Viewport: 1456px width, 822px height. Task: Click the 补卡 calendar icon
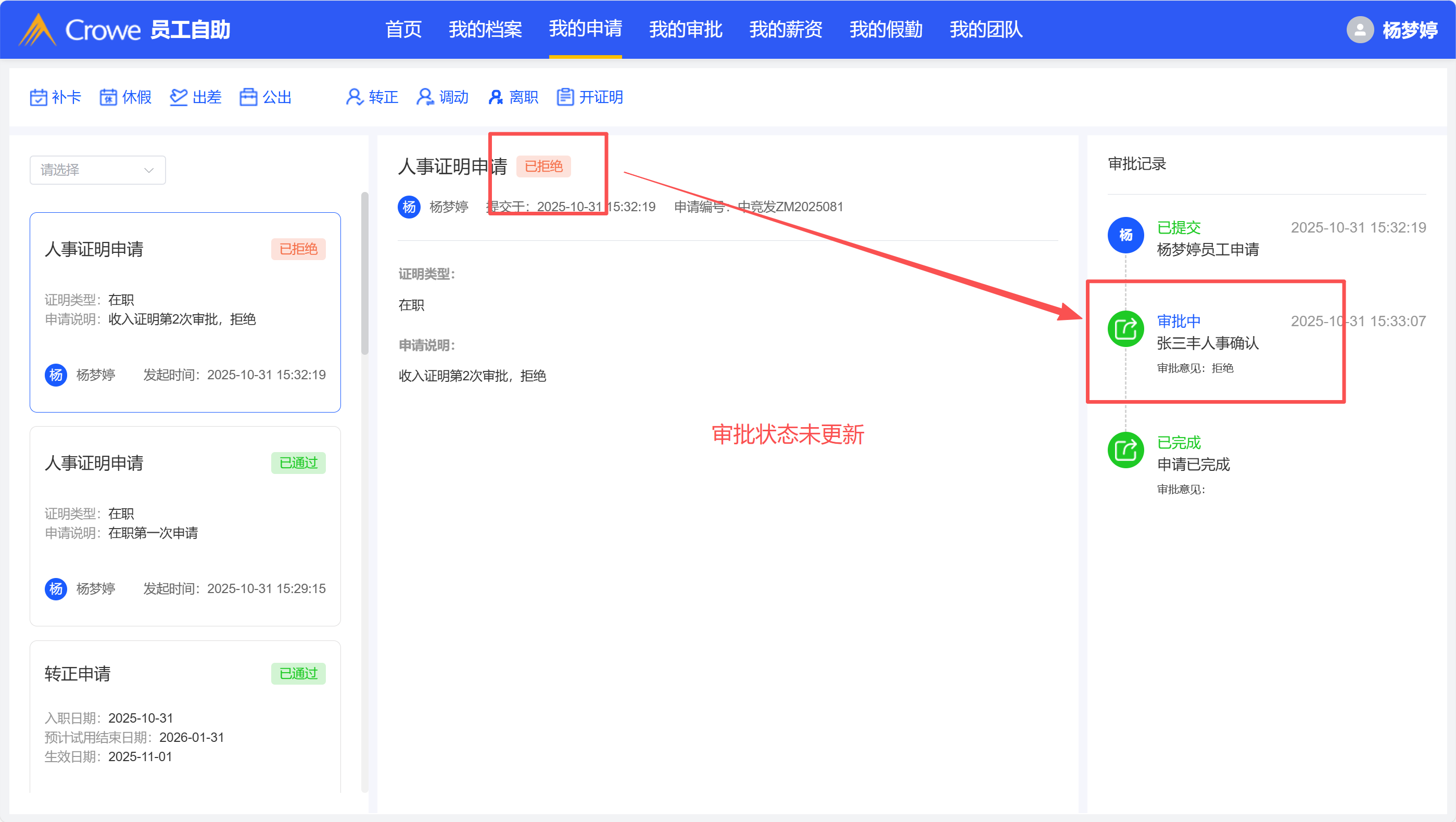(39, 97)
